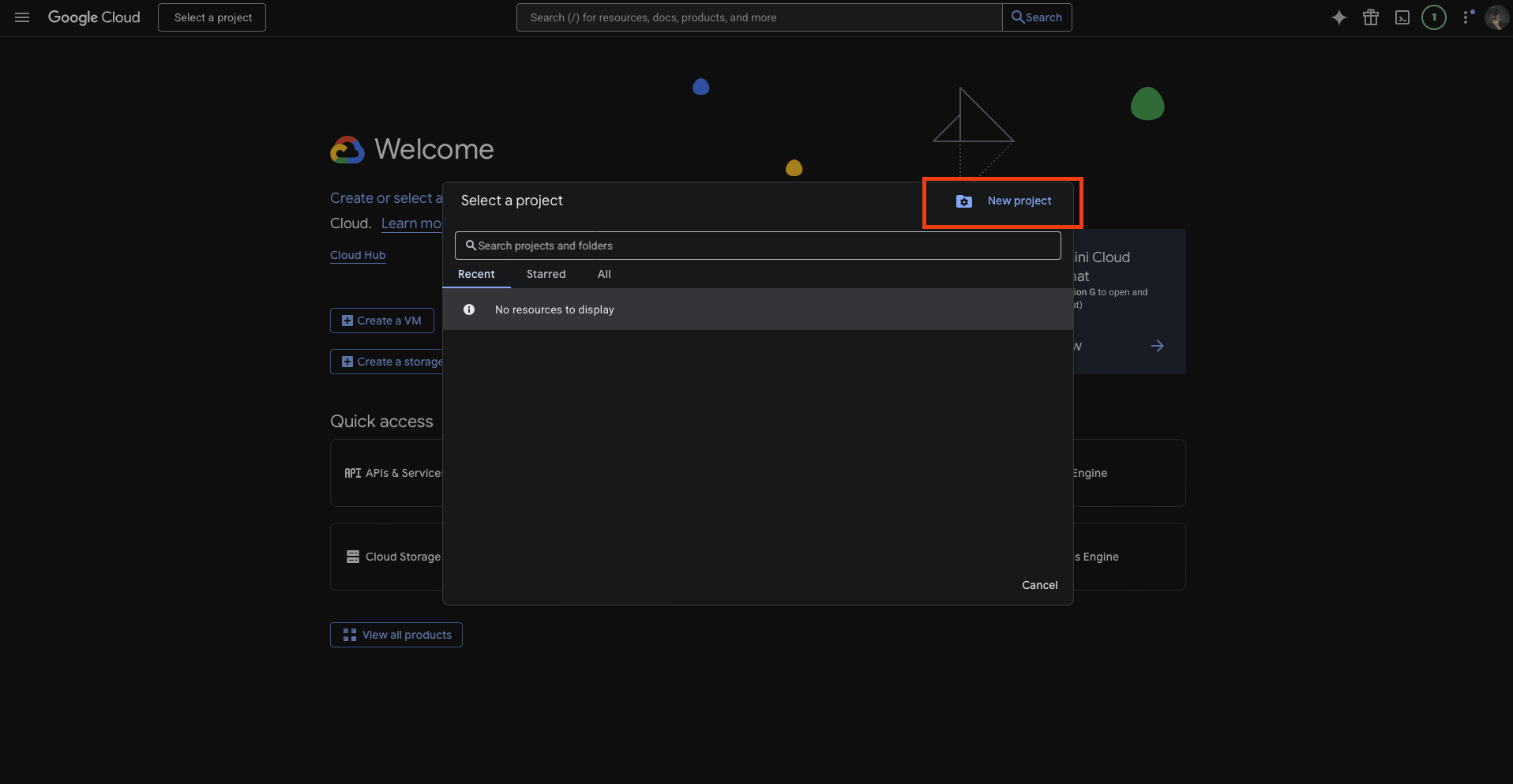Click the info icon beside No resources
Viewport: 1513px width, 784px height.
point(469,309)
